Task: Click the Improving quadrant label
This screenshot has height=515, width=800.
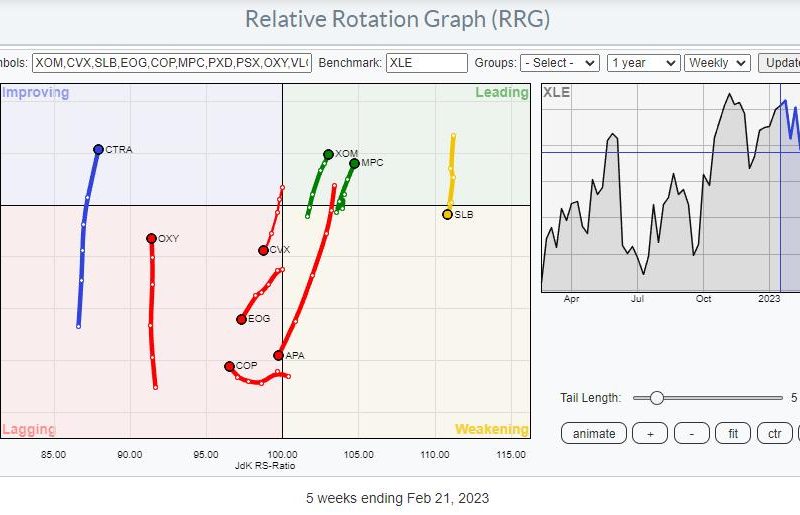Action: [x=36, y=93]
